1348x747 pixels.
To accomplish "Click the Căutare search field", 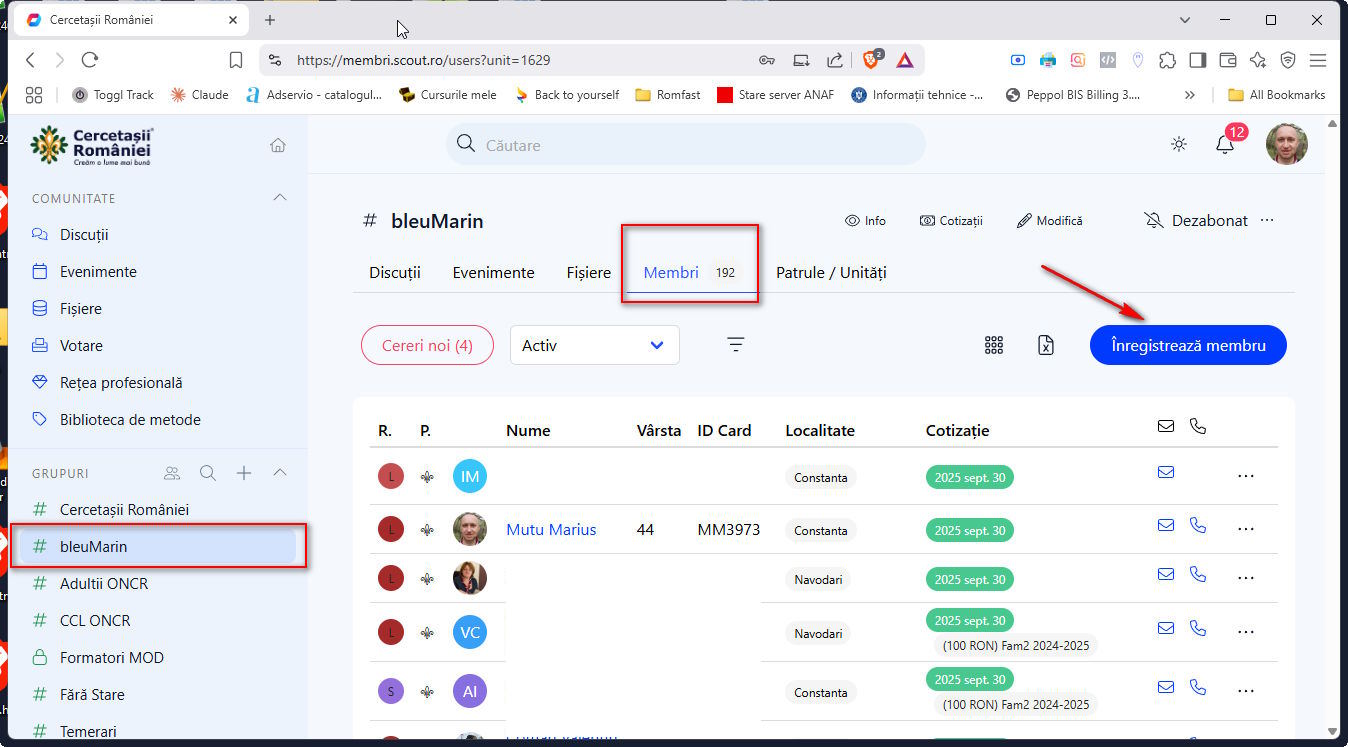I will [685, 145].
